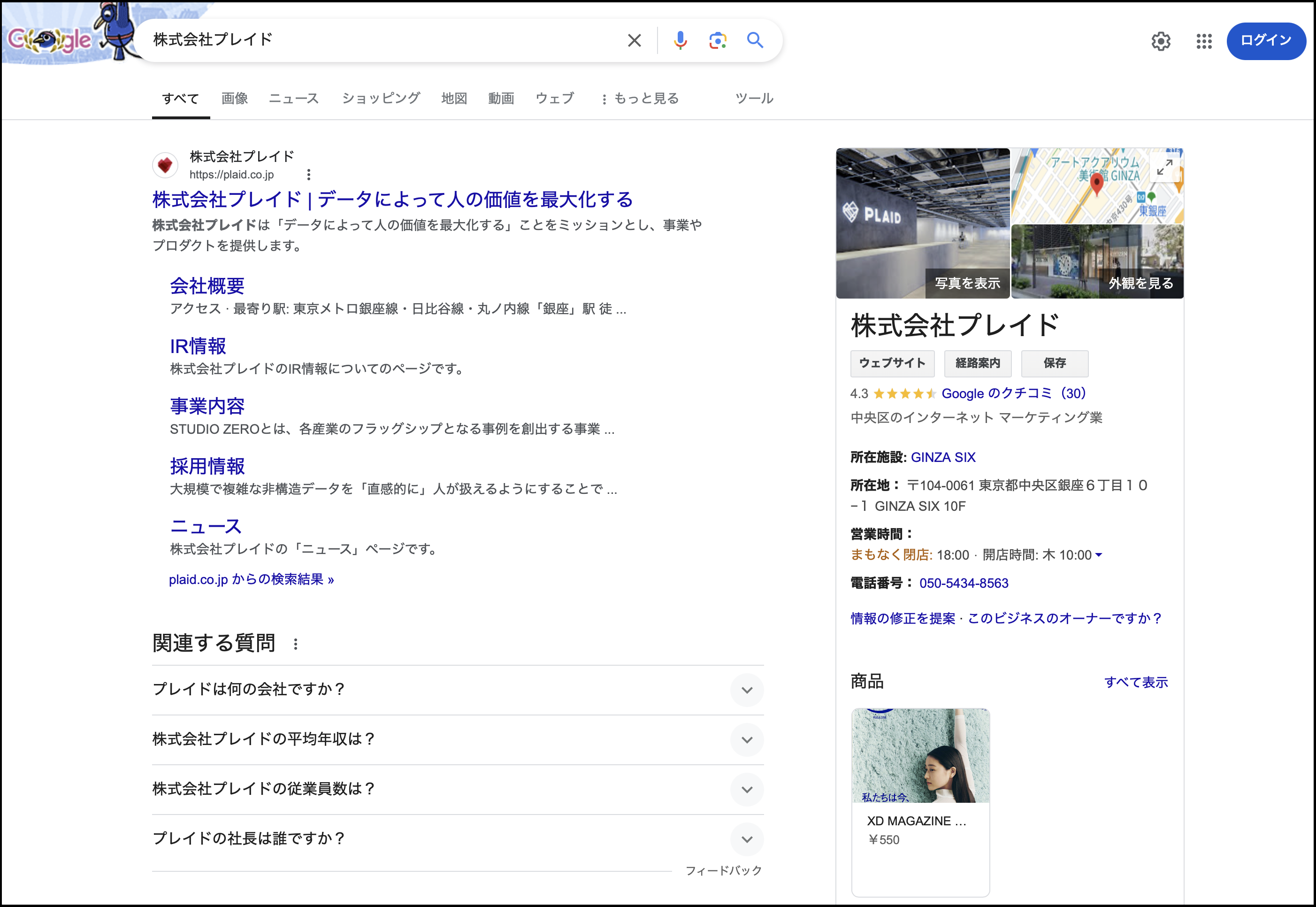1316x907 pixels.
Task: Focus the search field containing 株式会社プレイド
Action: pos(381,40)
